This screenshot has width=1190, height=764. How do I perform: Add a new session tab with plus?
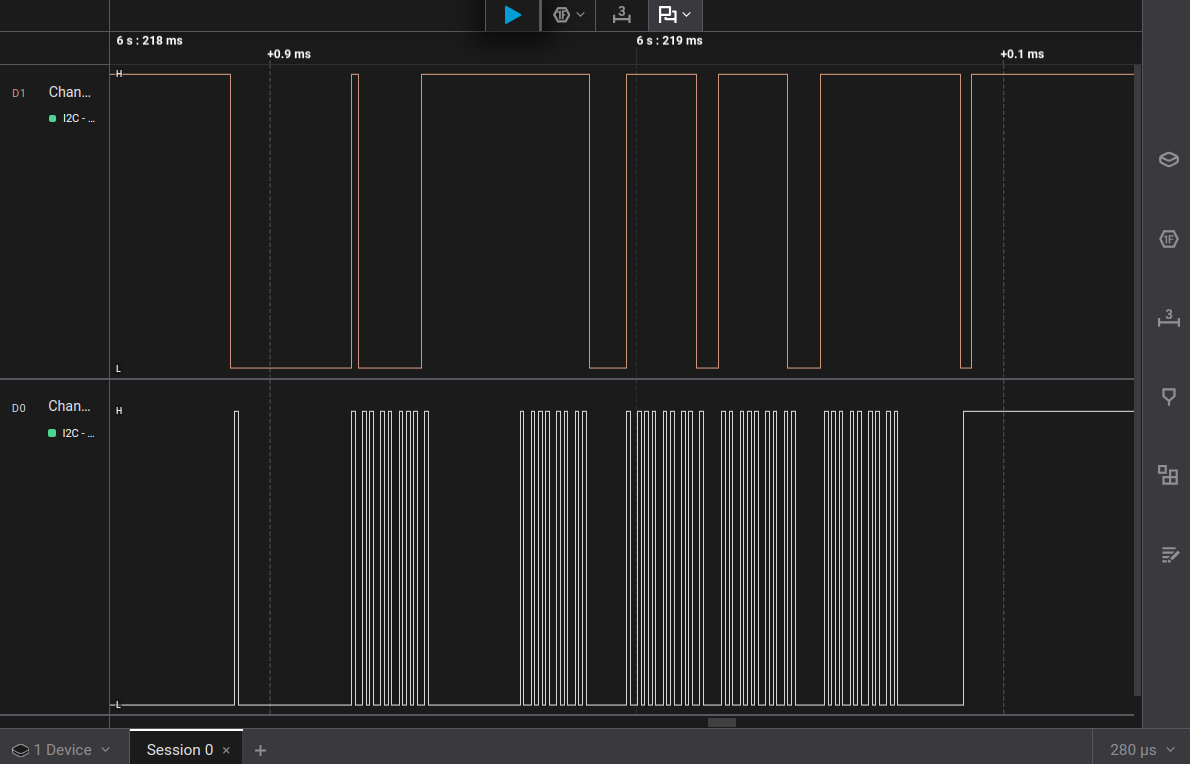260,750
